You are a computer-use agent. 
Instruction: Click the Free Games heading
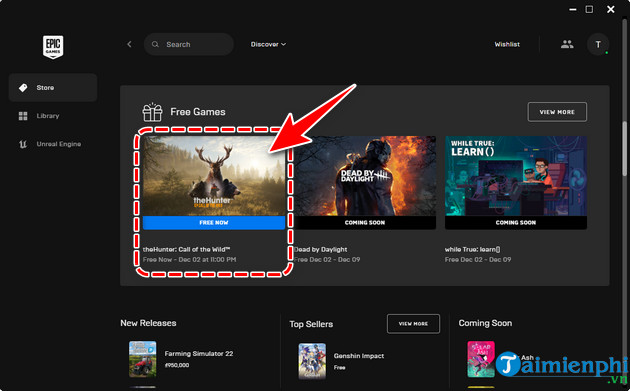click(x=198, y=112)
